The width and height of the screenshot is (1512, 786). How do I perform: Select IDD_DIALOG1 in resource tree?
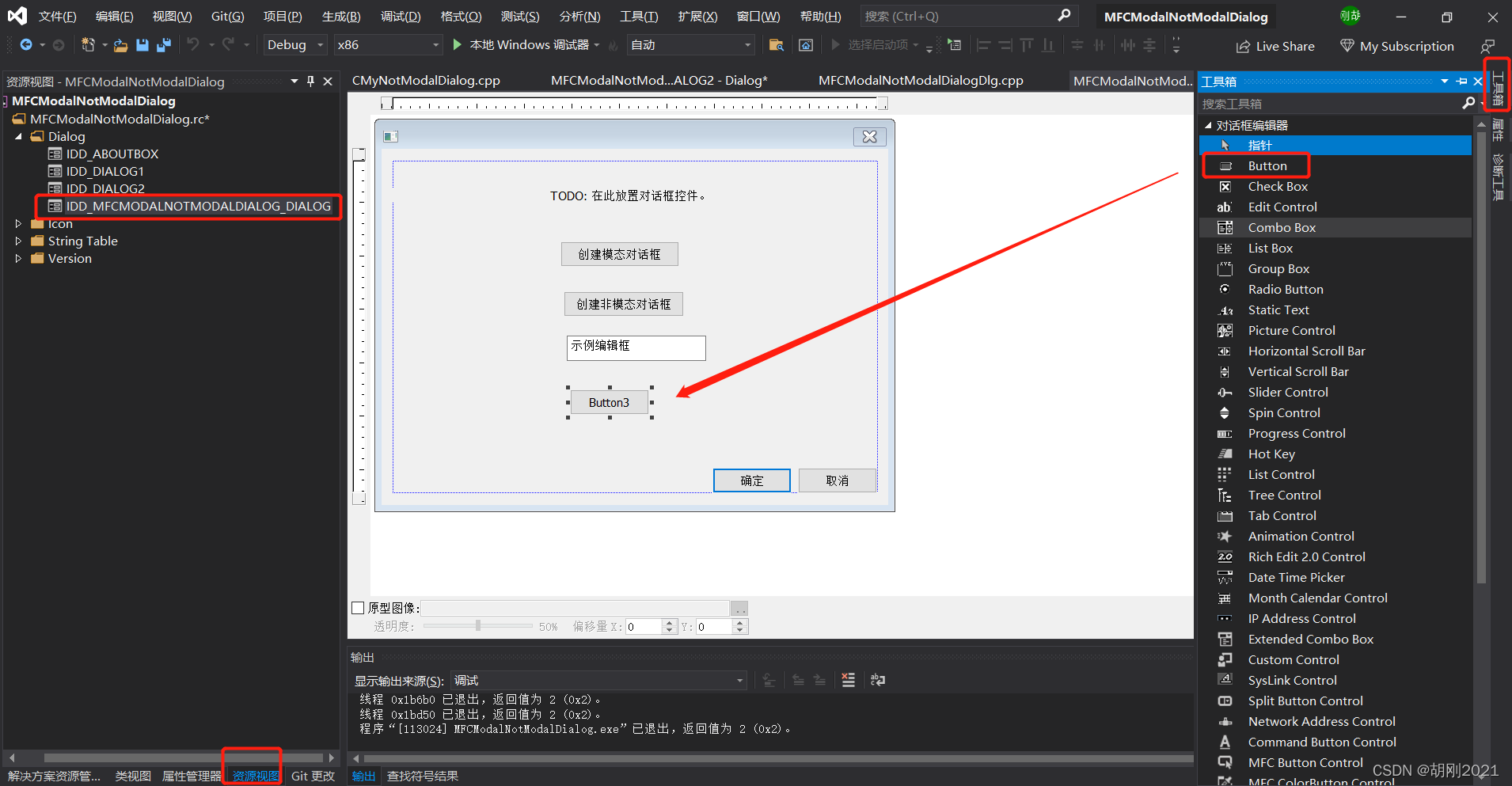pyautogui.click(x=104, y=172)
